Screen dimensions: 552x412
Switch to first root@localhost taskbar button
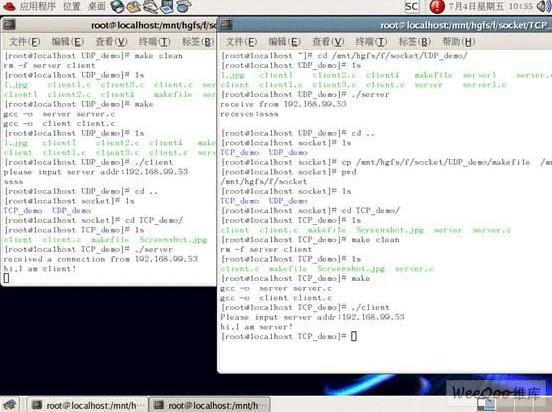pyautogui.click(x=86, y=405)
